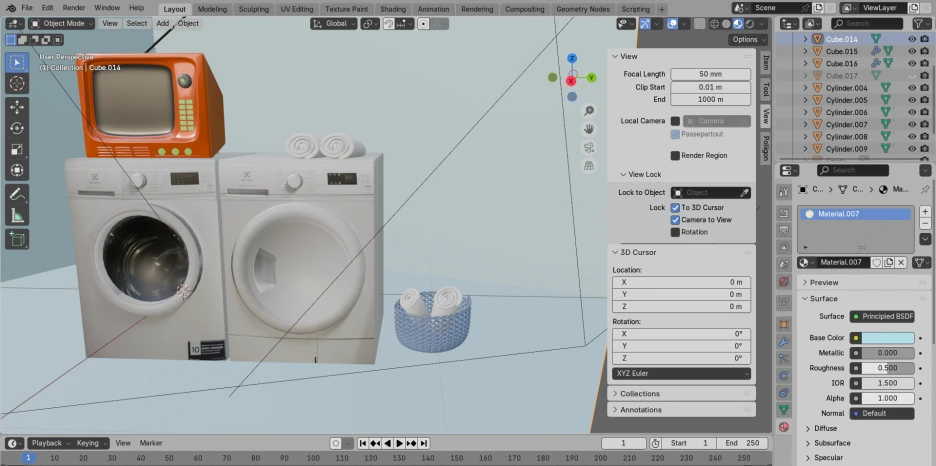Click the Focal Length field

coord(710,74)
